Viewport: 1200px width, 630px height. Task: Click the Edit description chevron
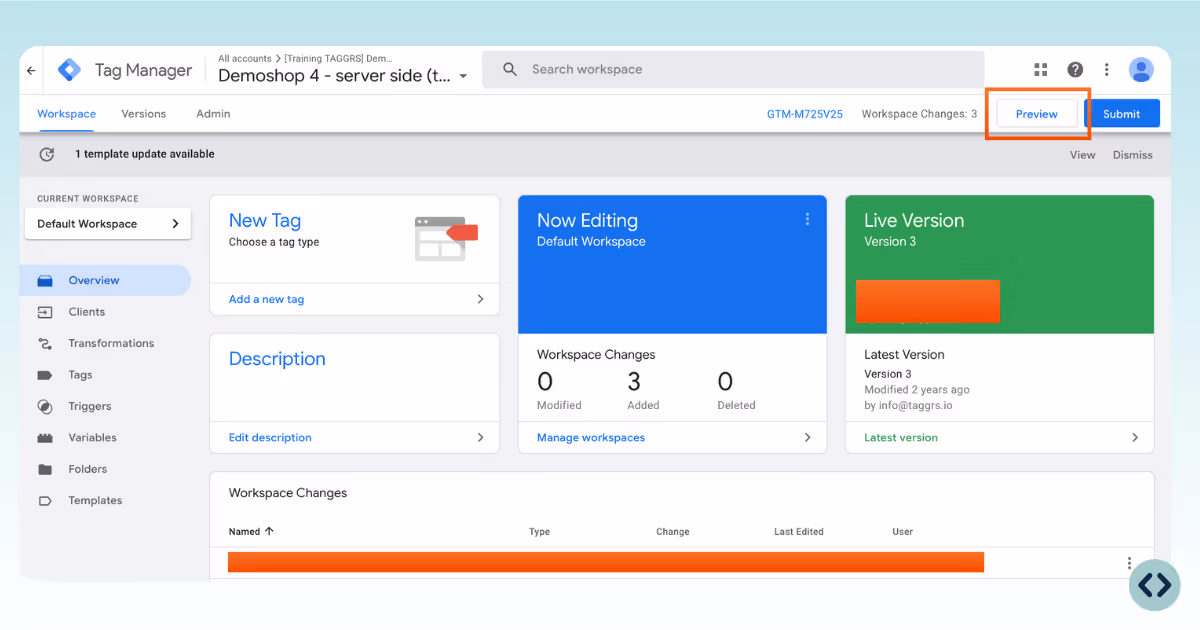(480, 437)
